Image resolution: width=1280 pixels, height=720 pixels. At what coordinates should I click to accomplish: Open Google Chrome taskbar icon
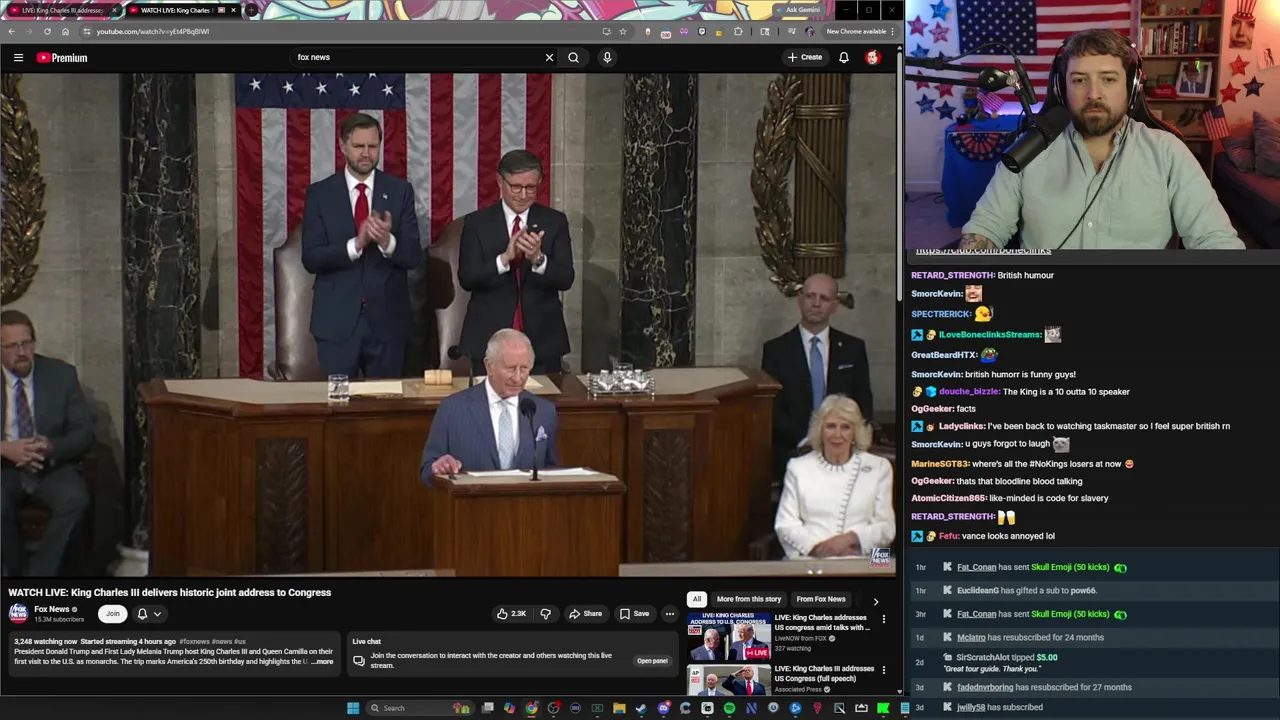531,708
